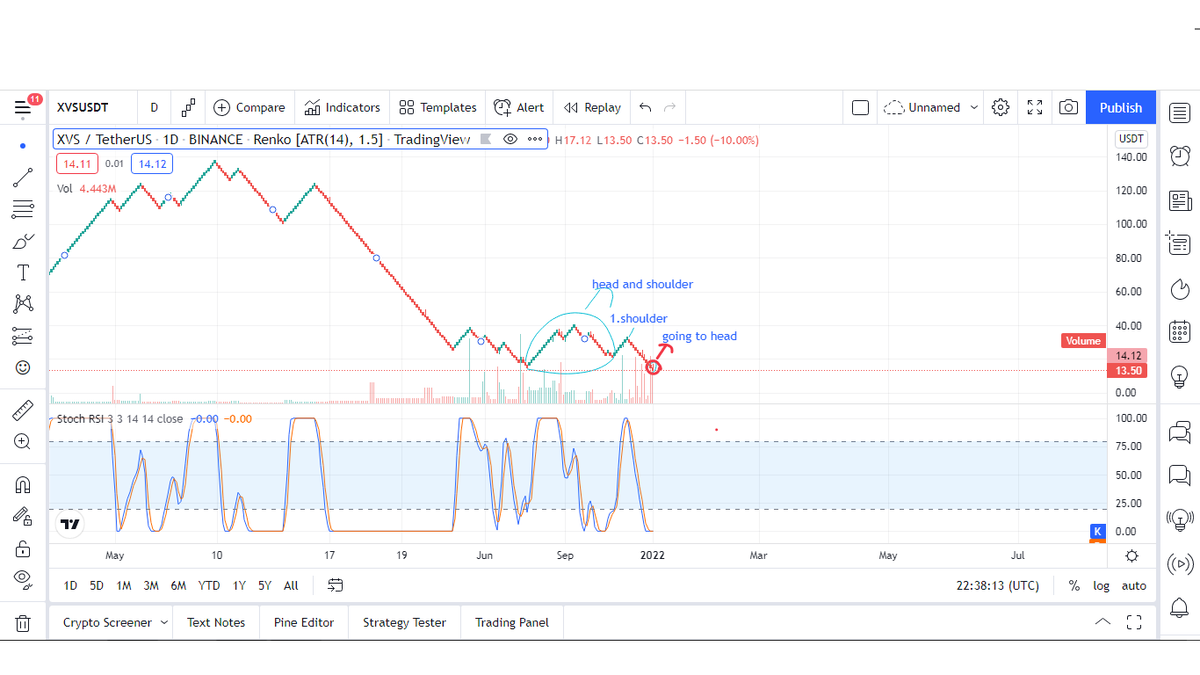Open chart settings gear in top toolbar
Viewport: 1200px width, 675px height.
tap(1000, 107)
